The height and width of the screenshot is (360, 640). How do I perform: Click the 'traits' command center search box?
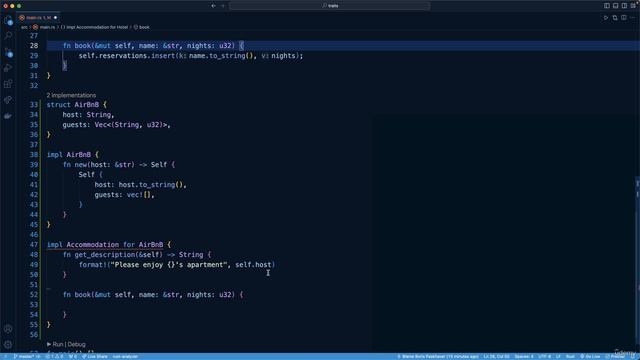[x=330, y=6]
